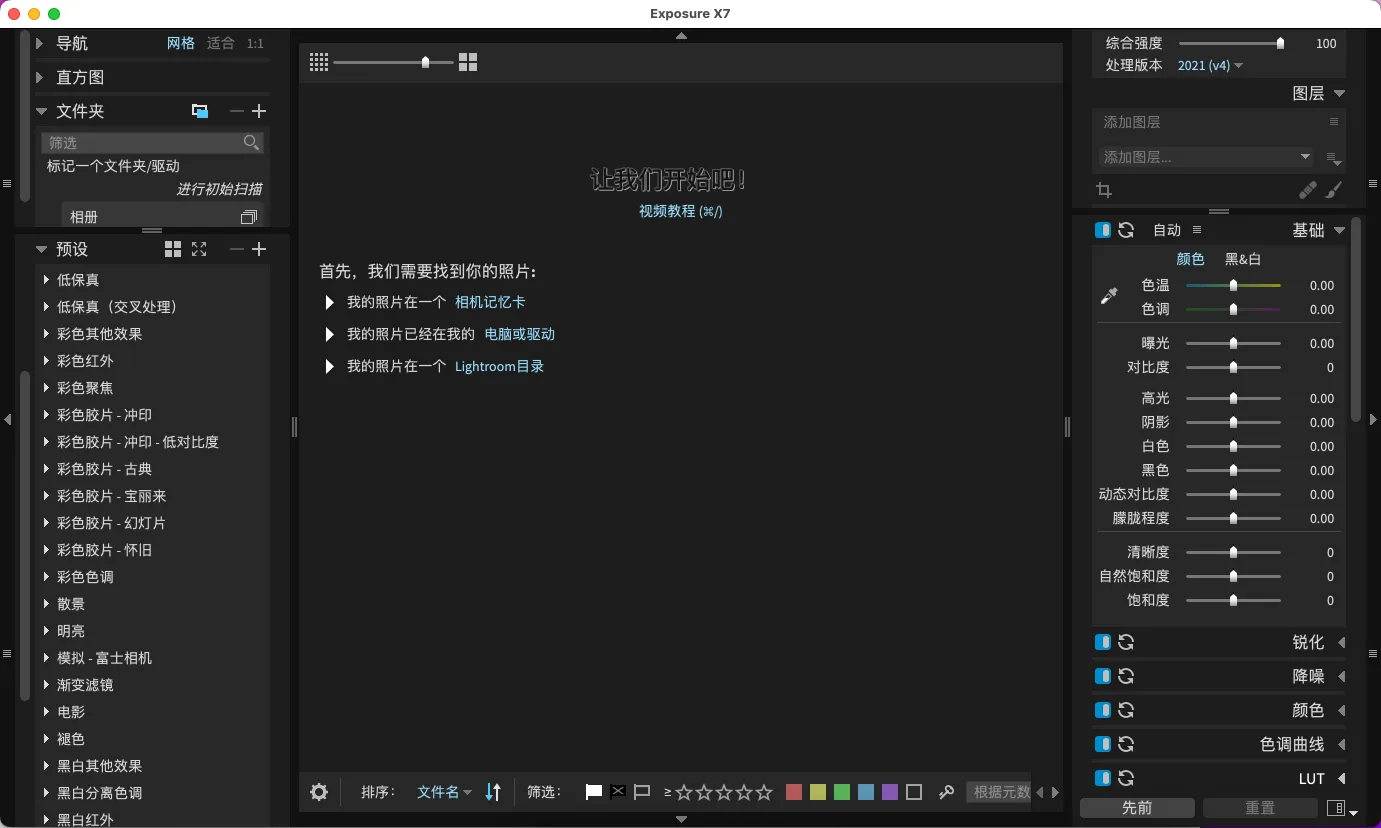Show large grid thumbnails icon
Image resolution: width=1381 pixels, height=828 pixels.
coord(468,62)
